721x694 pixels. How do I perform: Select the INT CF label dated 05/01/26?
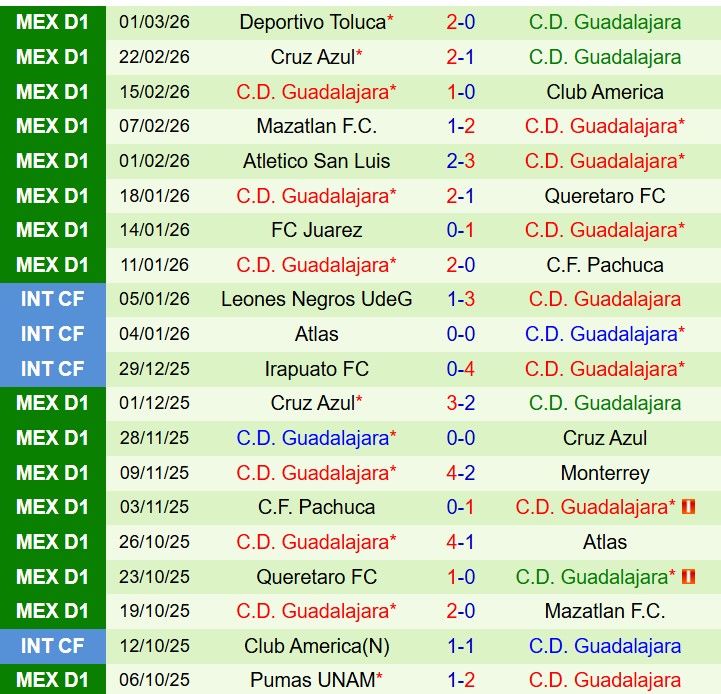52,299
